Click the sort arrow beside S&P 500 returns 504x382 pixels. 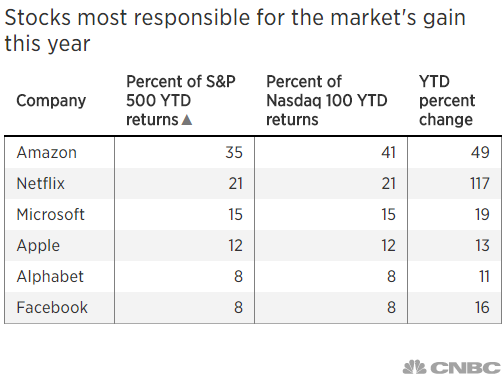pyautogui.click(x=187, y=120)
